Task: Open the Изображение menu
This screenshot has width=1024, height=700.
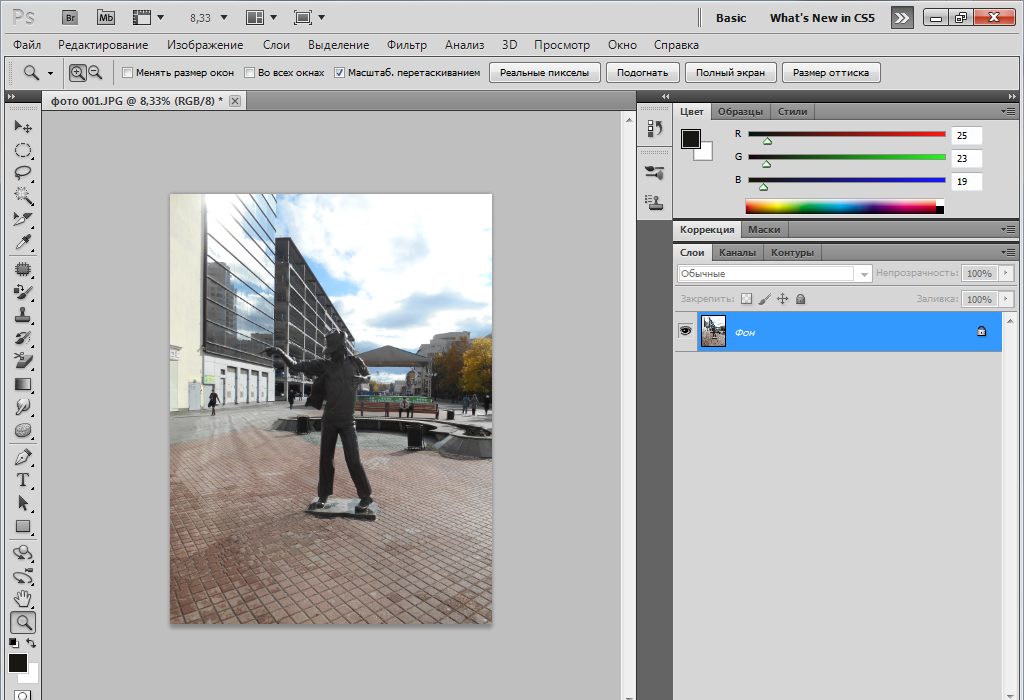Action: click(205, 45)
